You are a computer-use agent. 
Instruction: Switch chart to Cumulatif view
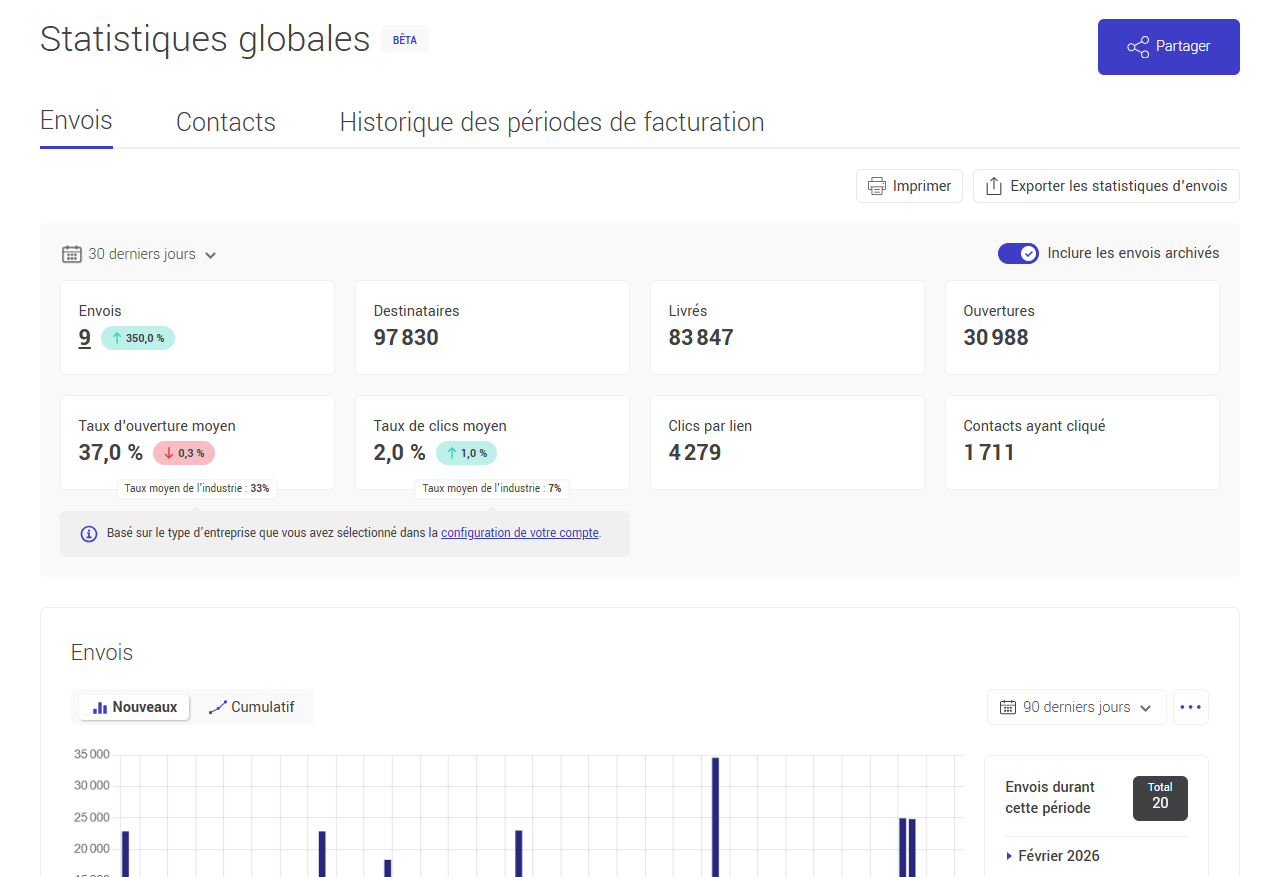252,707
